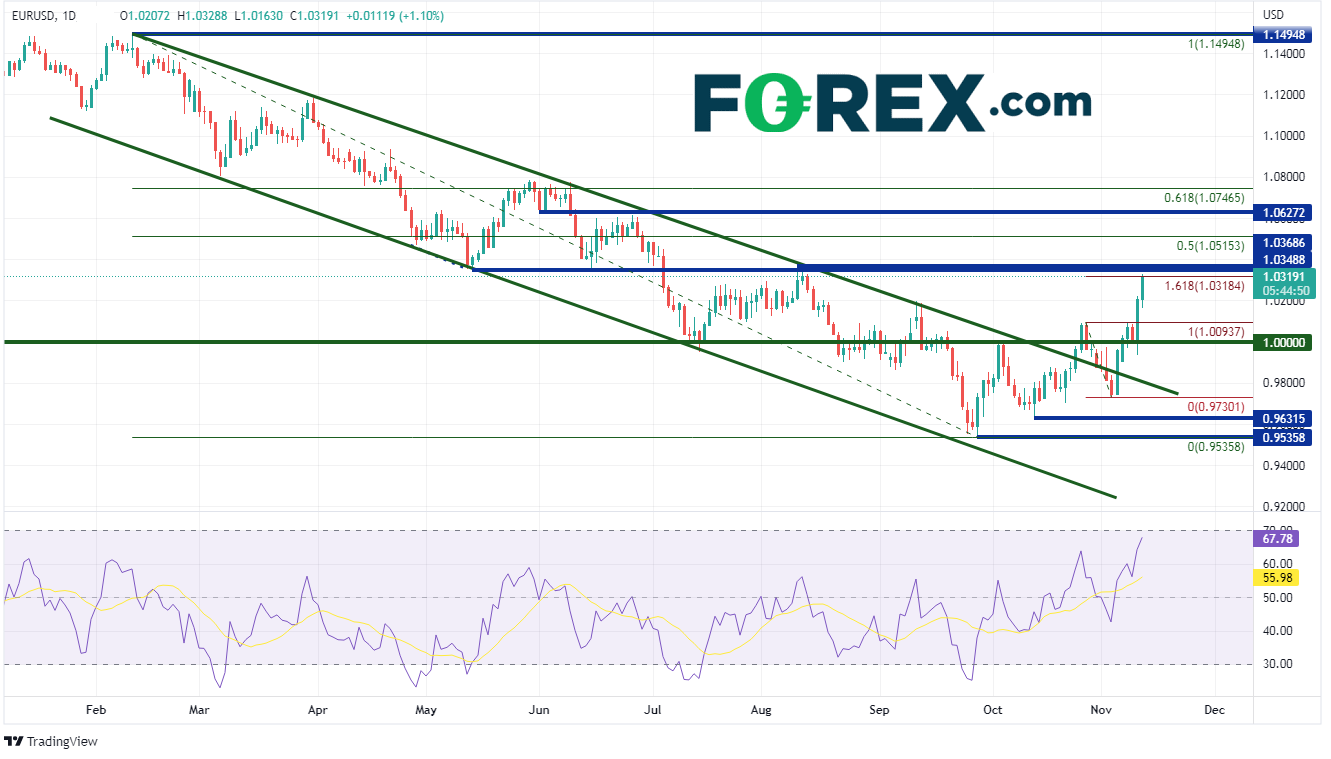This screenshot has height=759, width=1331.
Task: Open the USD currency selector on the price axis
Action: [1273, 15]
